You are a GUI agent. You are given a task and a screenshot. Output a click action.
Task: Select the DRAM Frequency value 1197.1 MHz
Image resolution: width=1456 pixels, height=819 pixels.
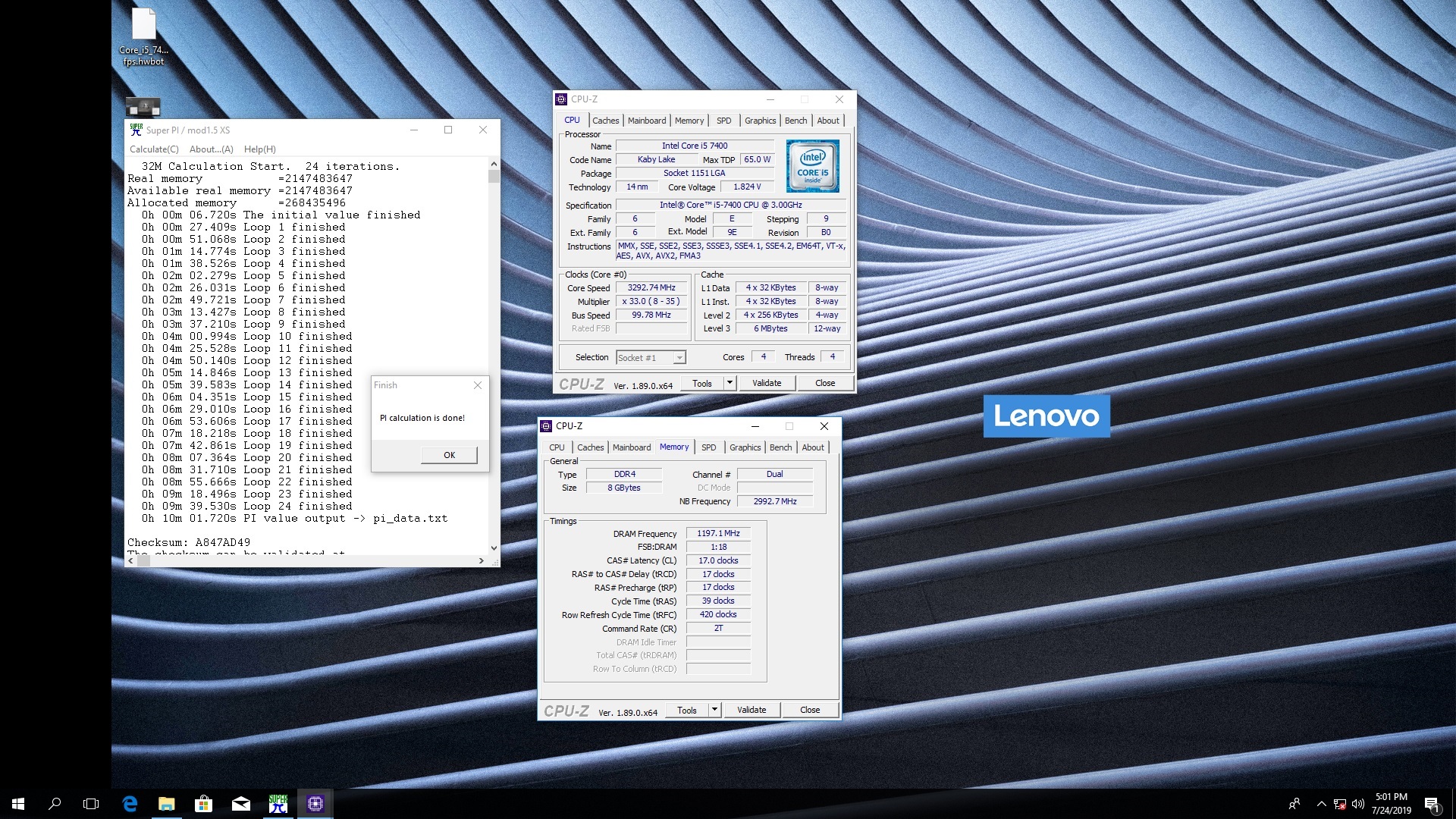718,534
